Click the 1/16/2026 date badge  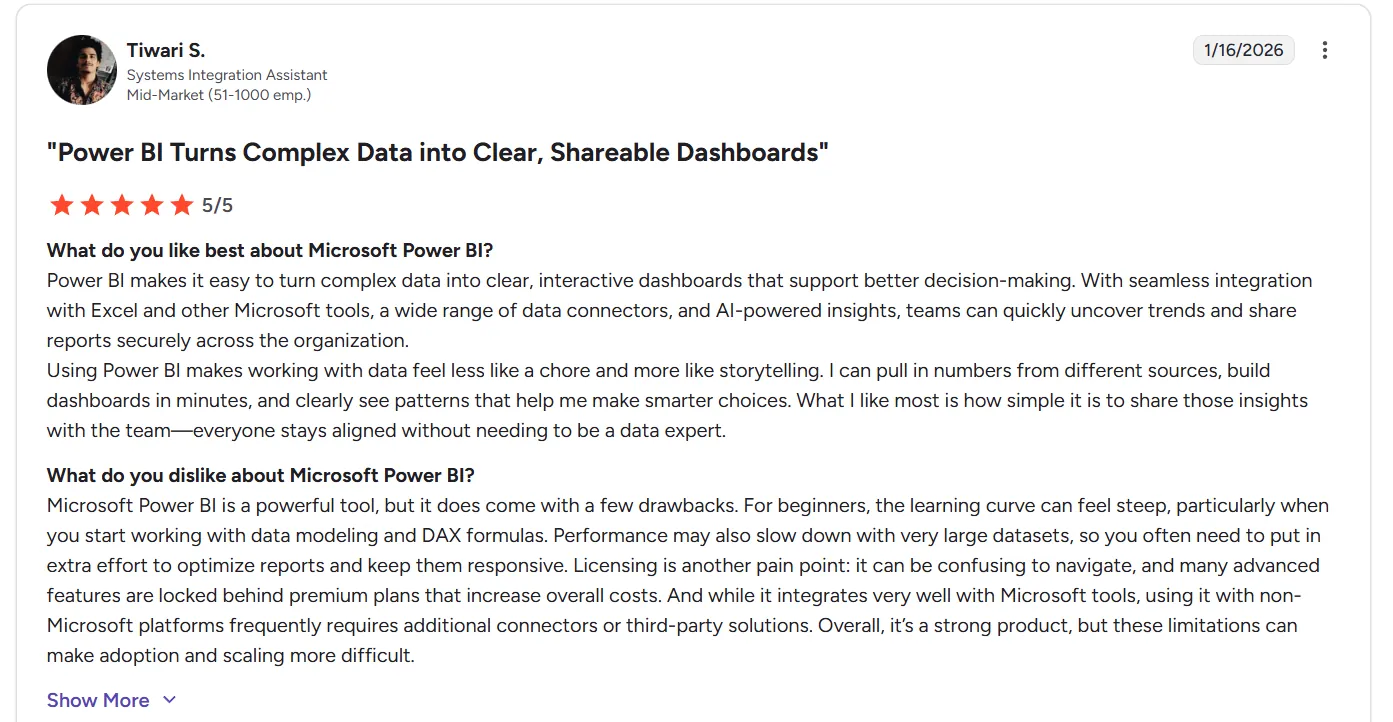point(1244,50)
